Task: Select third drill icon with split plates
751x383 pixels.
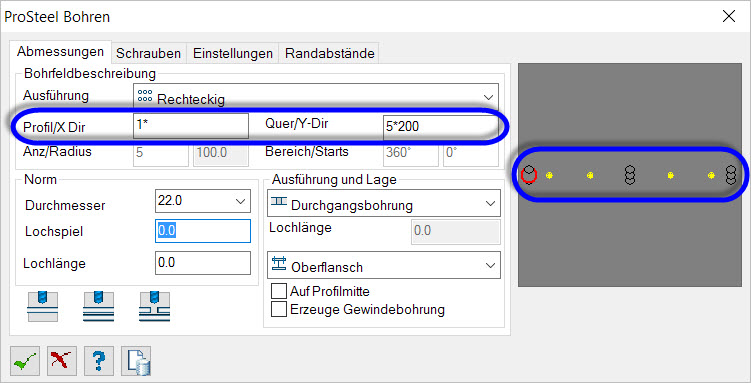Action: [x=154, y=306]
